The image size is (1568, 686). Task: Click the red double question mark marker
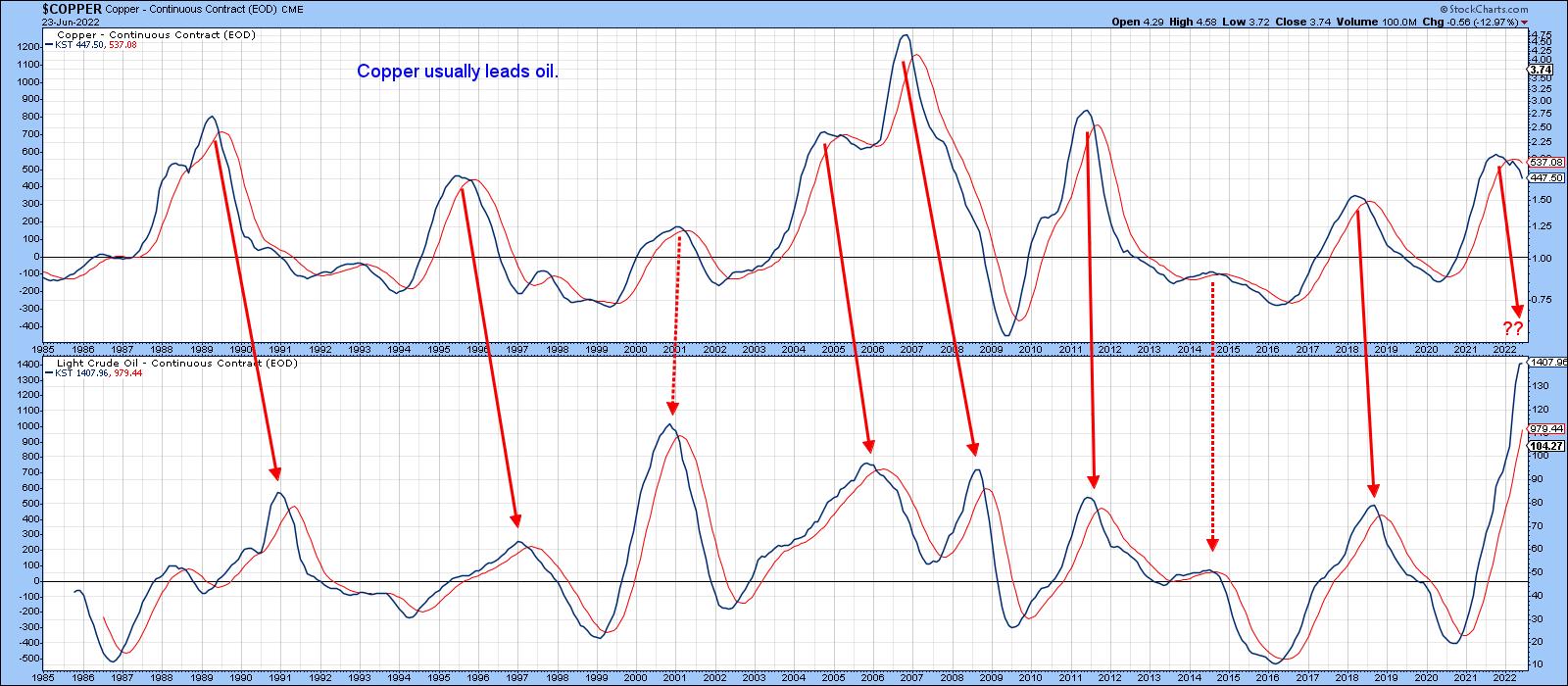(x=1513, y=328)
